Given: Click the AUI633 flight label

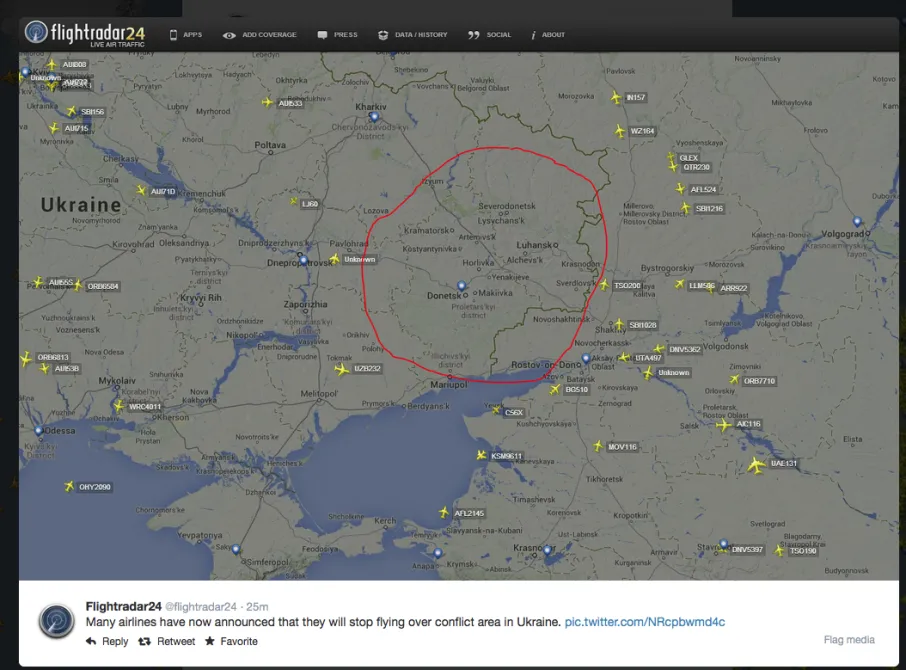Looking at the screenshot, I should click(290, 103).
